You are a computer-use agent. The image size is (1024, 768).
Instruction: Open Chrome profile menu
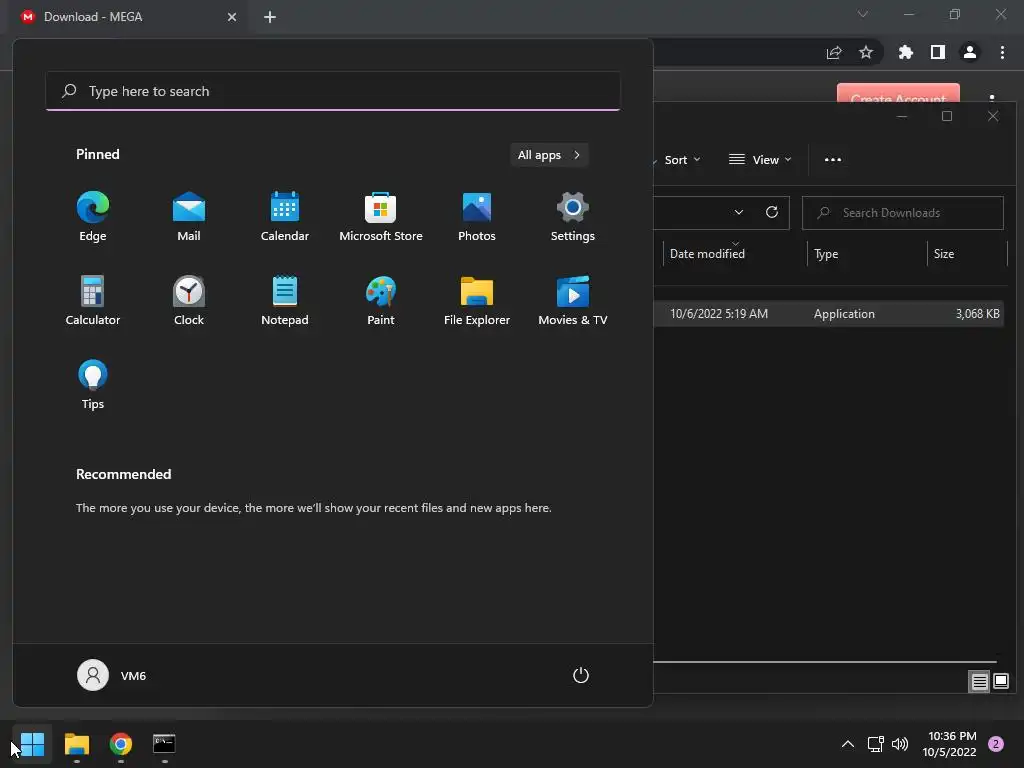tap(970, 52)
